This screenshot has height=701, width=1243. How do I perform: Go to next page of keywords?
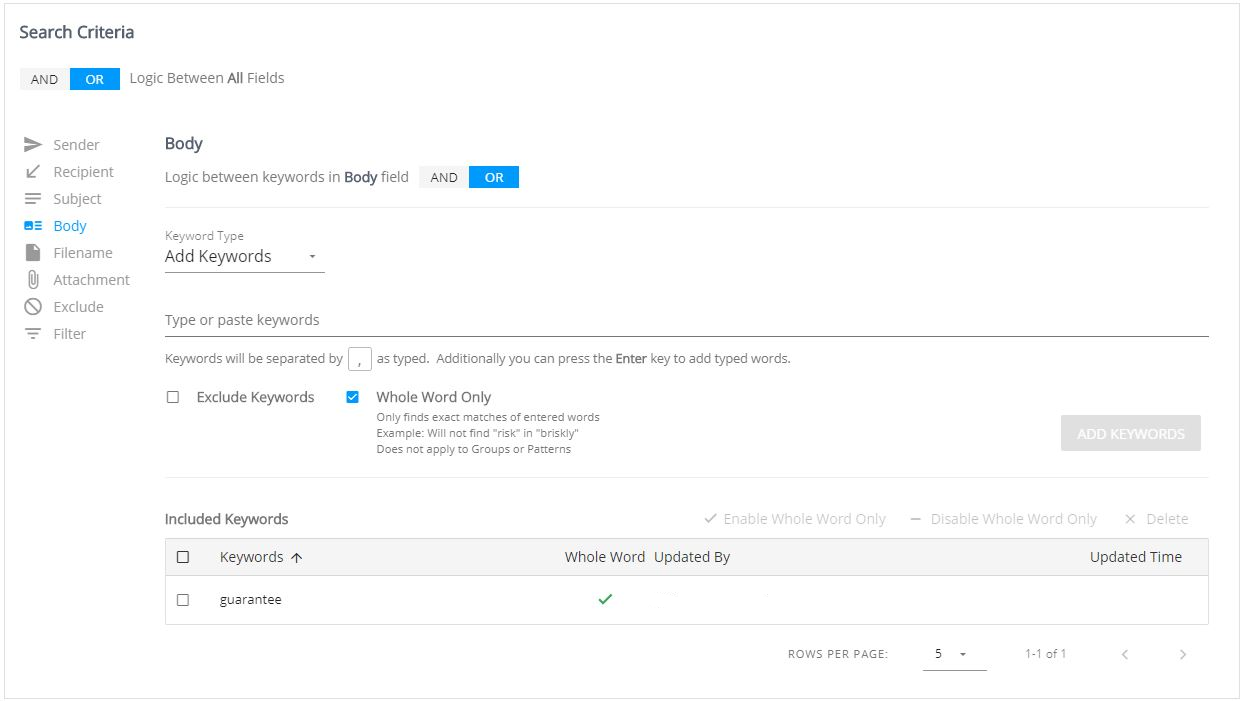[1182, 654]
